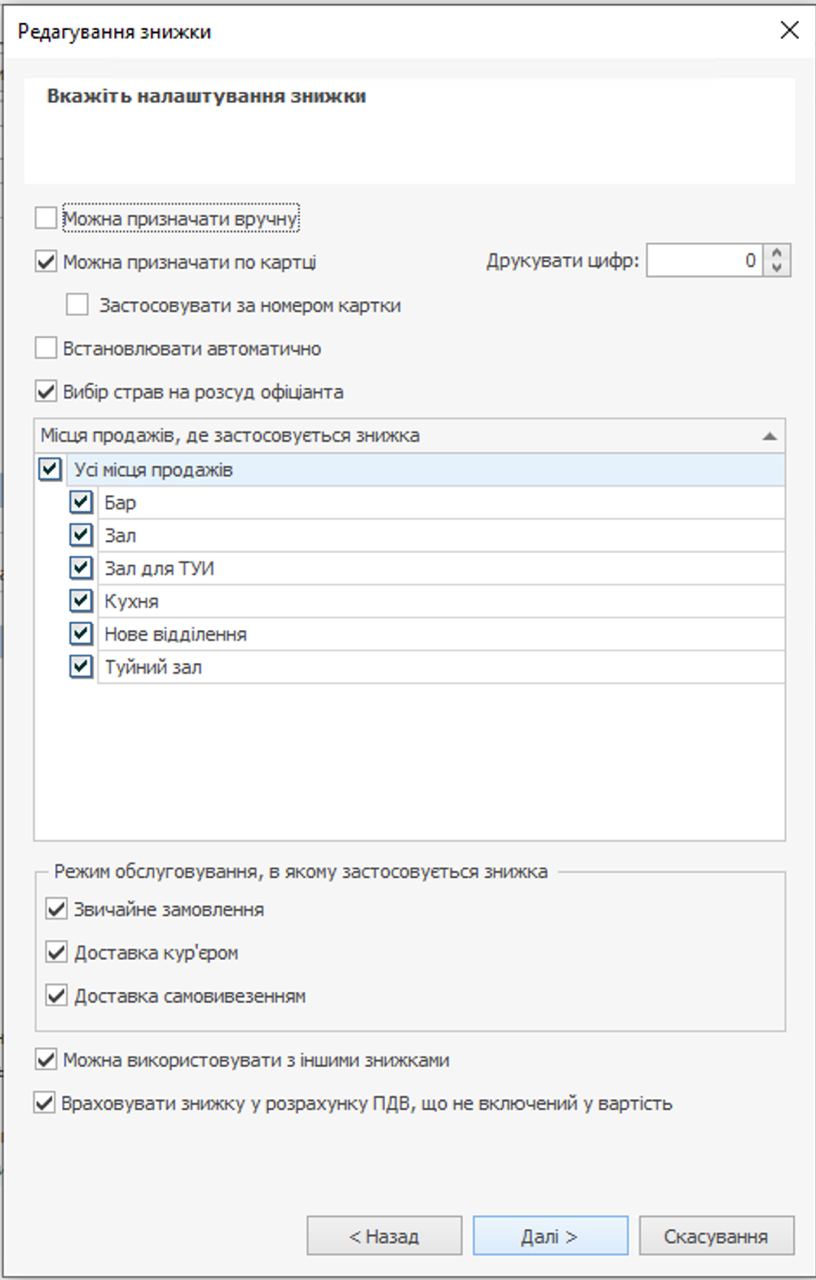Enable 'Встановлювати автоматично' checkbox
The image size is (816, 1280).
(x=46, y=349)
